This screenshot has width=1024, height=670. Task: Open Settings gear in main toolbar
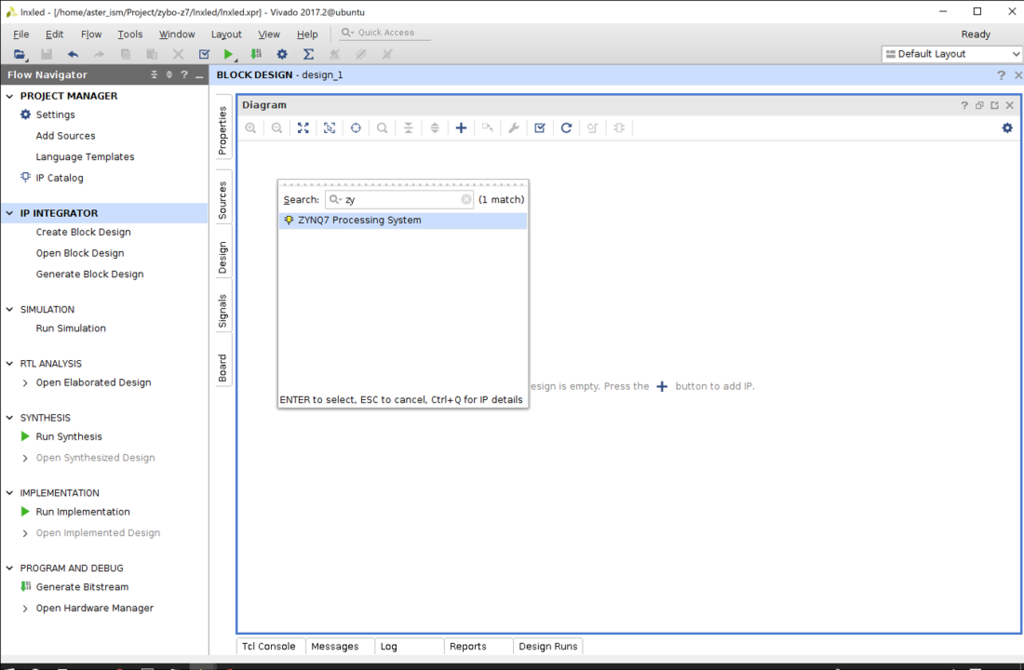(282, 54)
